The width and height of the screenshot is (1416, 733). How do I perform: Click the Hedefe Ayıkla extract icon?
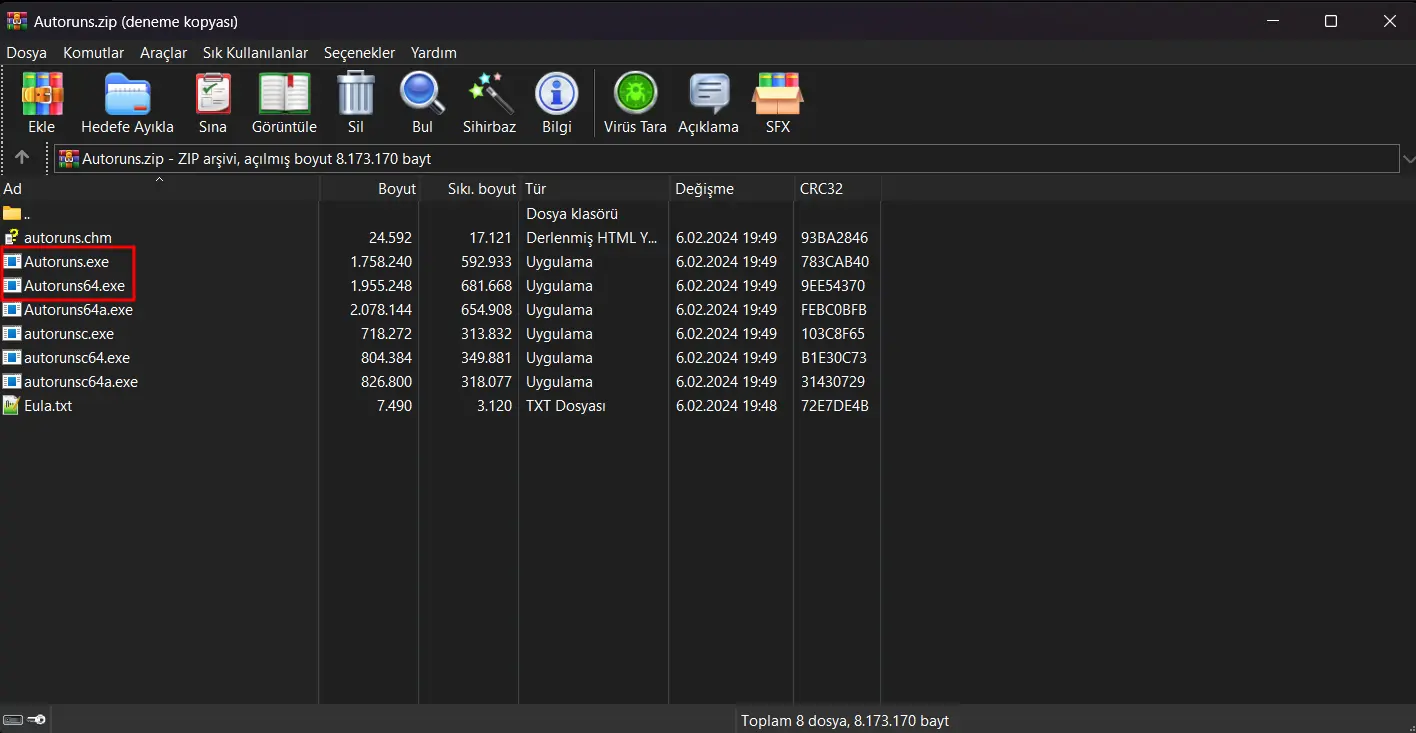click(127, 94)
